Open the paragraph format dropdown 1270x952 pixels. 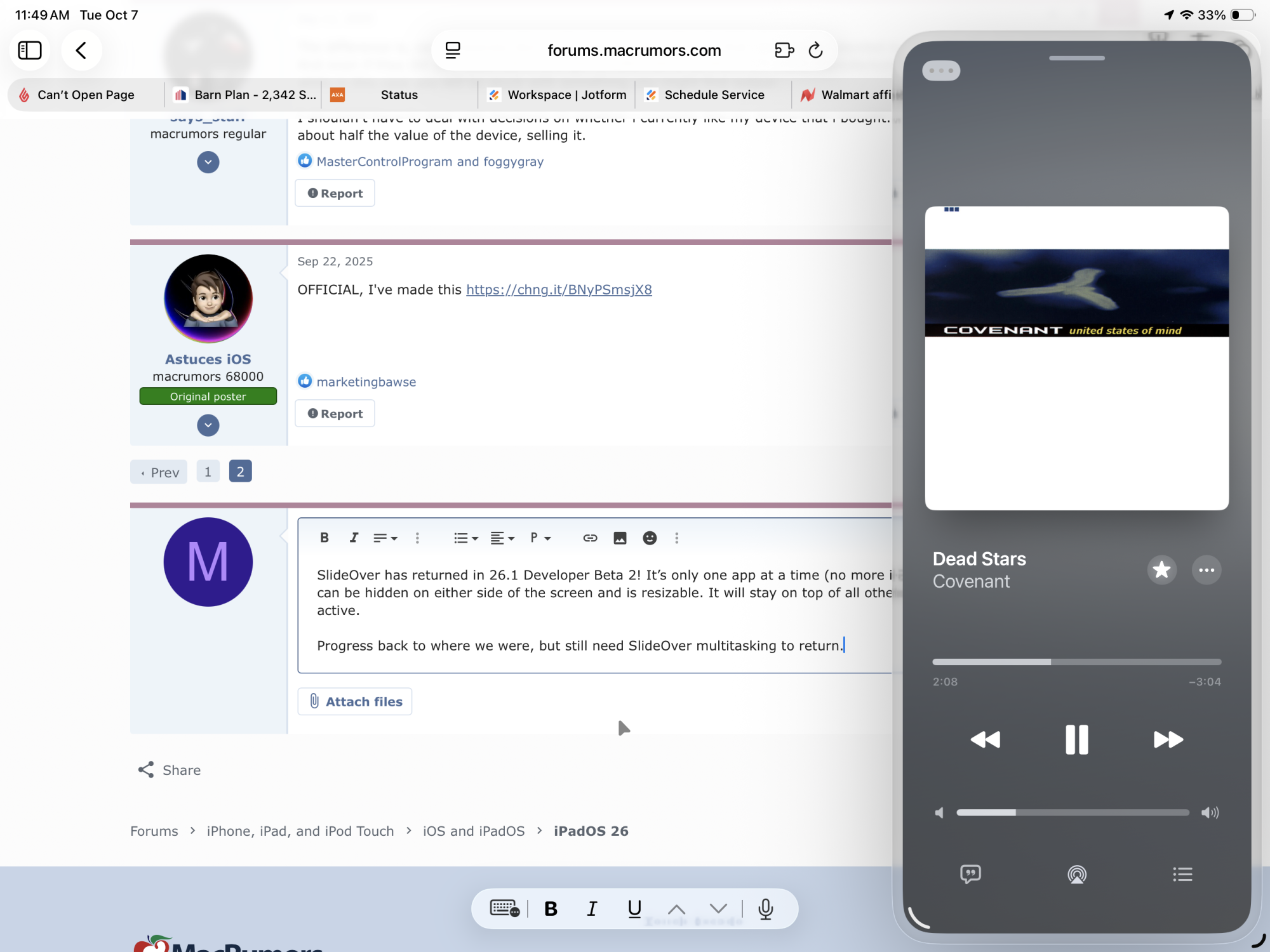[x=540, y=538]
